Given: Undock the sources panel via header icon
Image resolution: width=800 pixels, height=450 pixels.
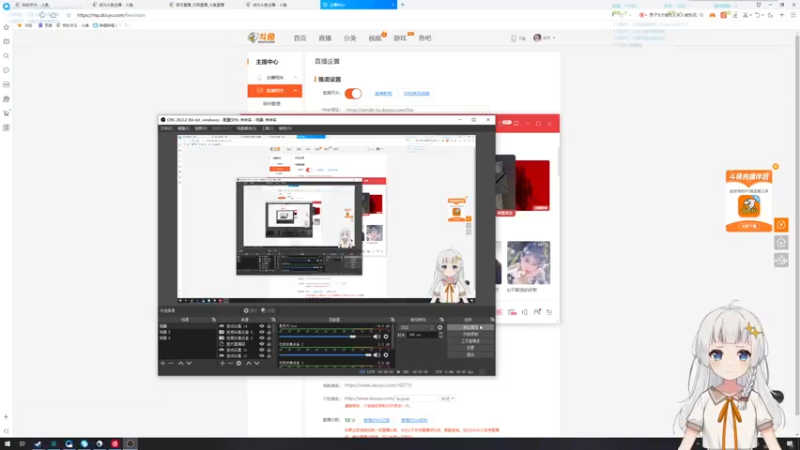Looking at the screenshot, I should coord(273,319).
